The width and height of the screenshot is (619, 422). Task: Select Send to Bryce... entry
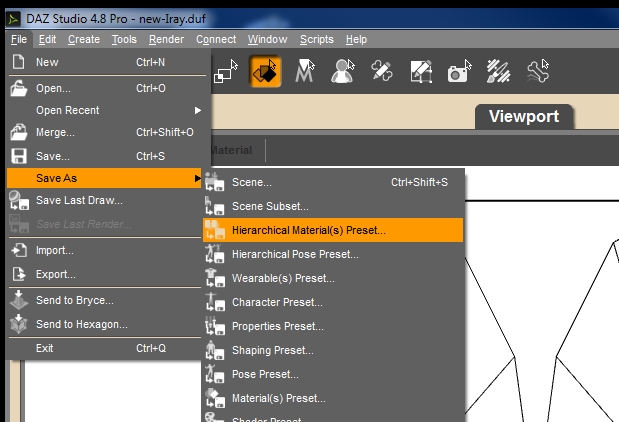tap(105, 300)
